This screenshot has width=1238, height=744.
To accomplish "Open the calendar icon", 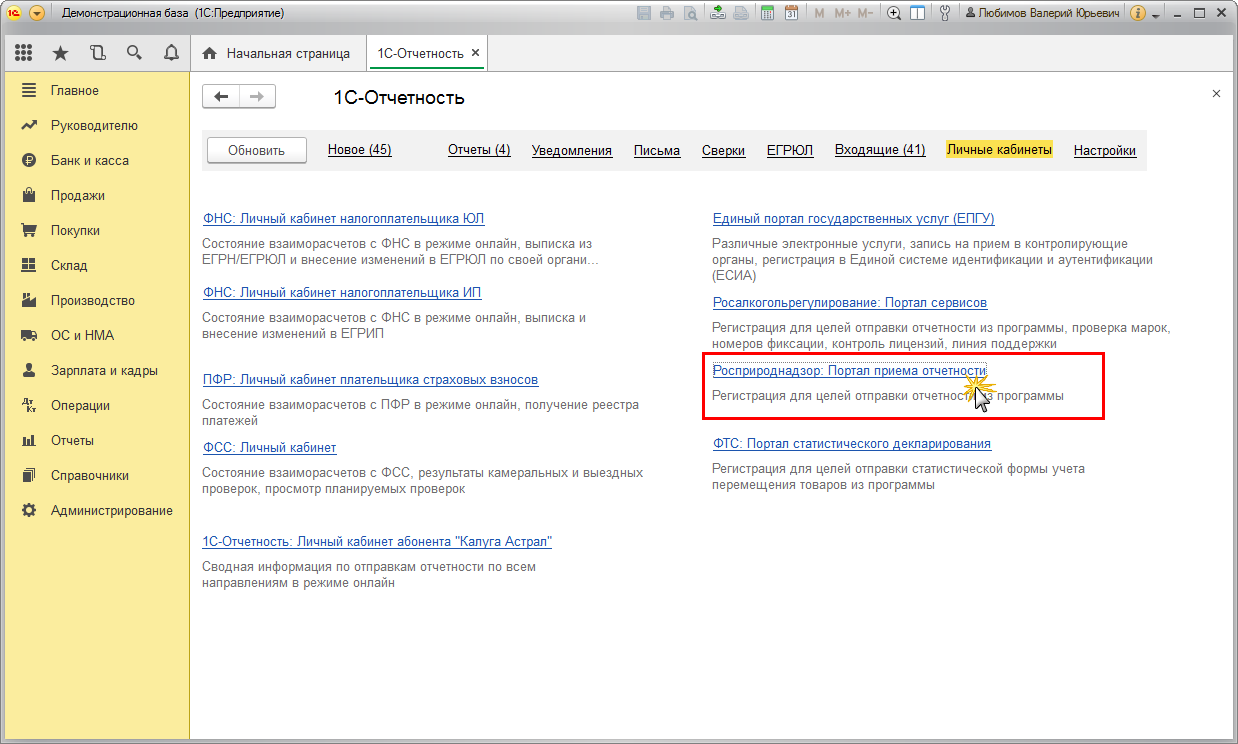I will click(791, 13).
